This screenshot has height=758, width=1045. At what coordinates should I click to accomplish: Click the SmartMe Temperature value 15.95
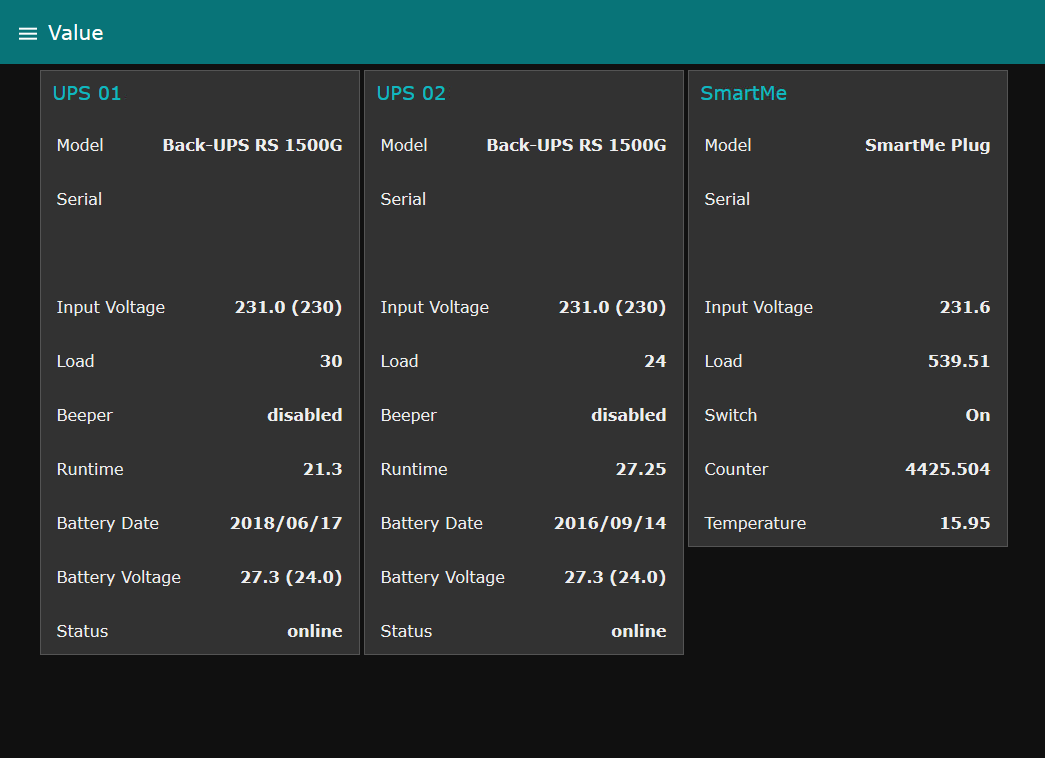coord(964,523)
